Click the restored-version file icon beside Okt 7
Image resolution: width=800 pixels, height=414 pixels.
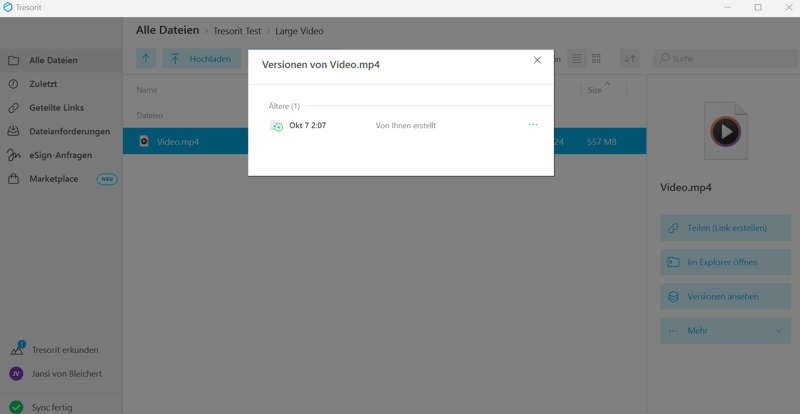276,126
